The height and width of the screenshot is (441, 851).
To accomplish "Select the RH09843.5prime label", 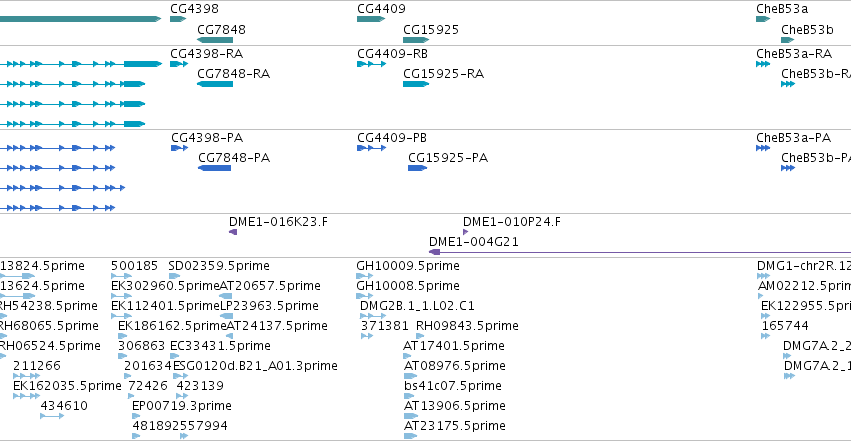I will 467,326.
